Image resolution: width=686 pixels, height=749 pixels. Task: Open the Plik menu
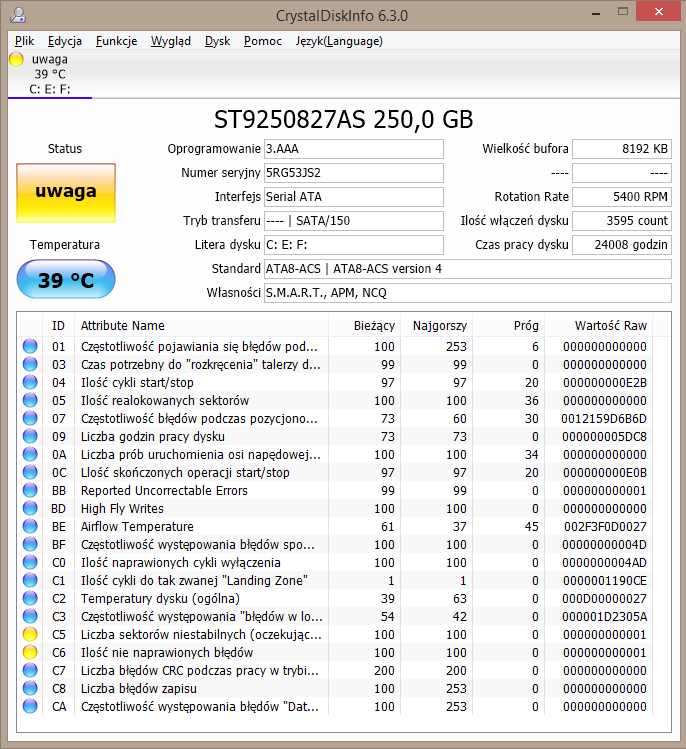25,41
